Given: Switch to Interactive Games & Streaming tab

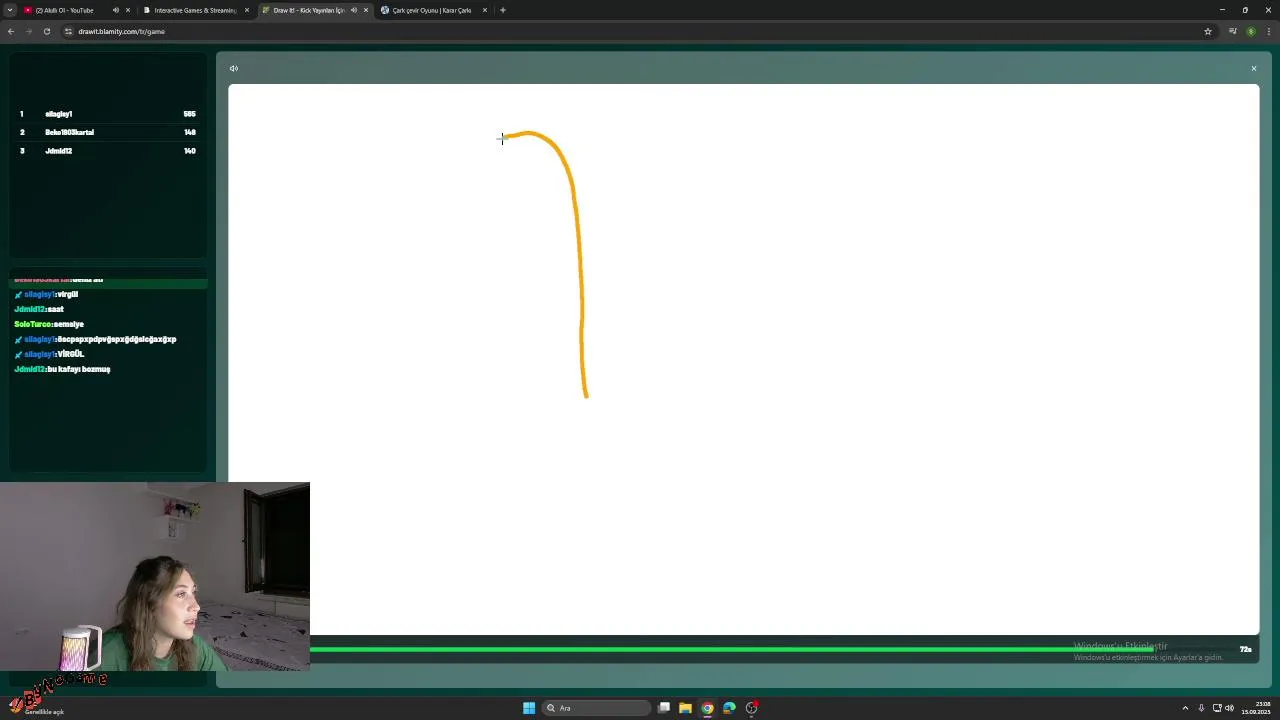Looking at the screenshot, I should point(195,10).
